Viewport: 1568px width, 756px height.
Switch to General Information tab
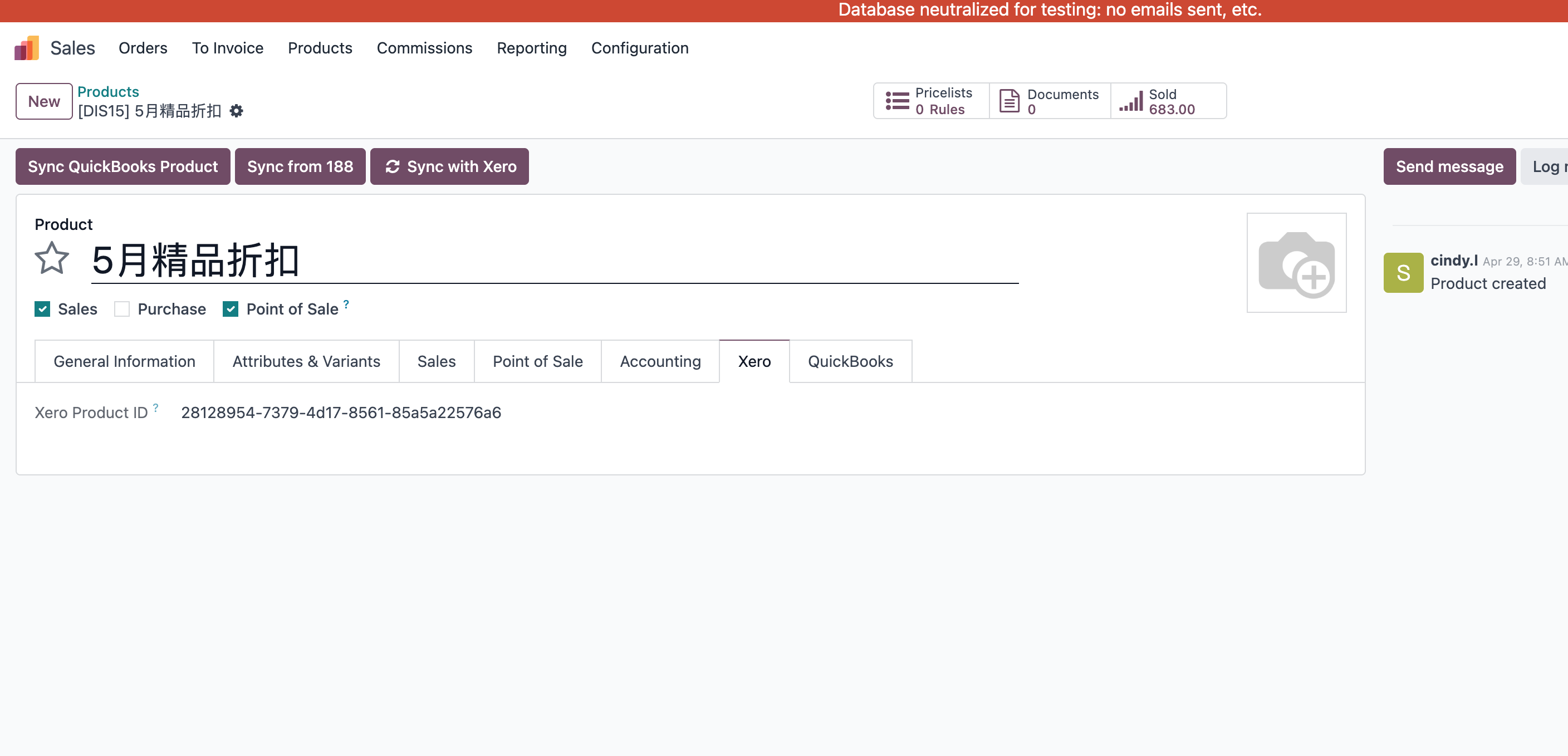(124, 361)
